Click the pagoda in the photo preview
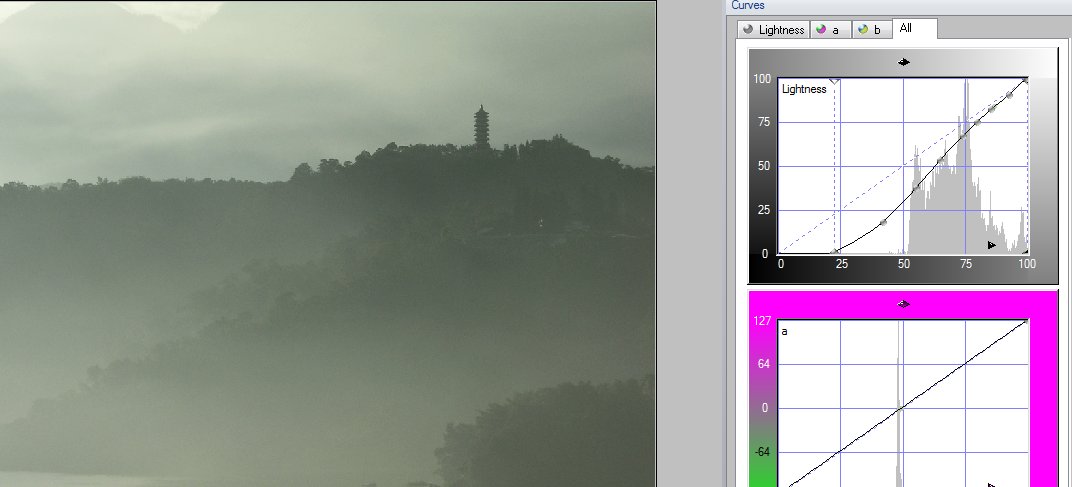Image resolution: width=1072 pixels, height=487 pixels. tap(481, 126)
